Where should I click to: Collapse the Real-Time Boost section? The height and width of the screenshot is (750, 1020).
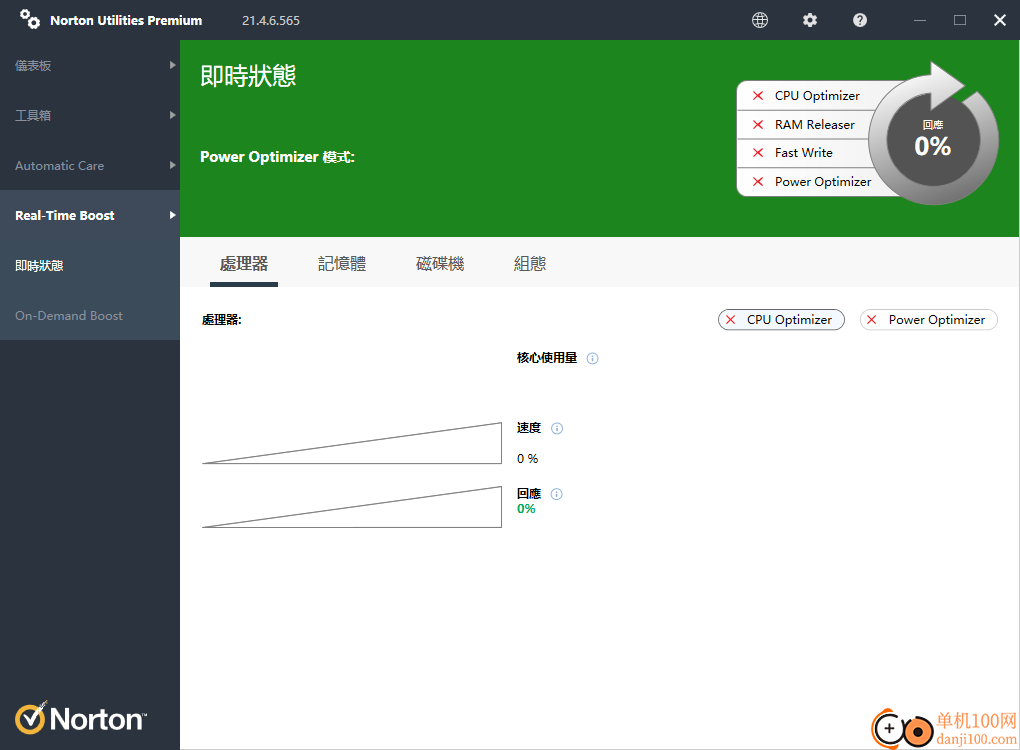(90, 215)
